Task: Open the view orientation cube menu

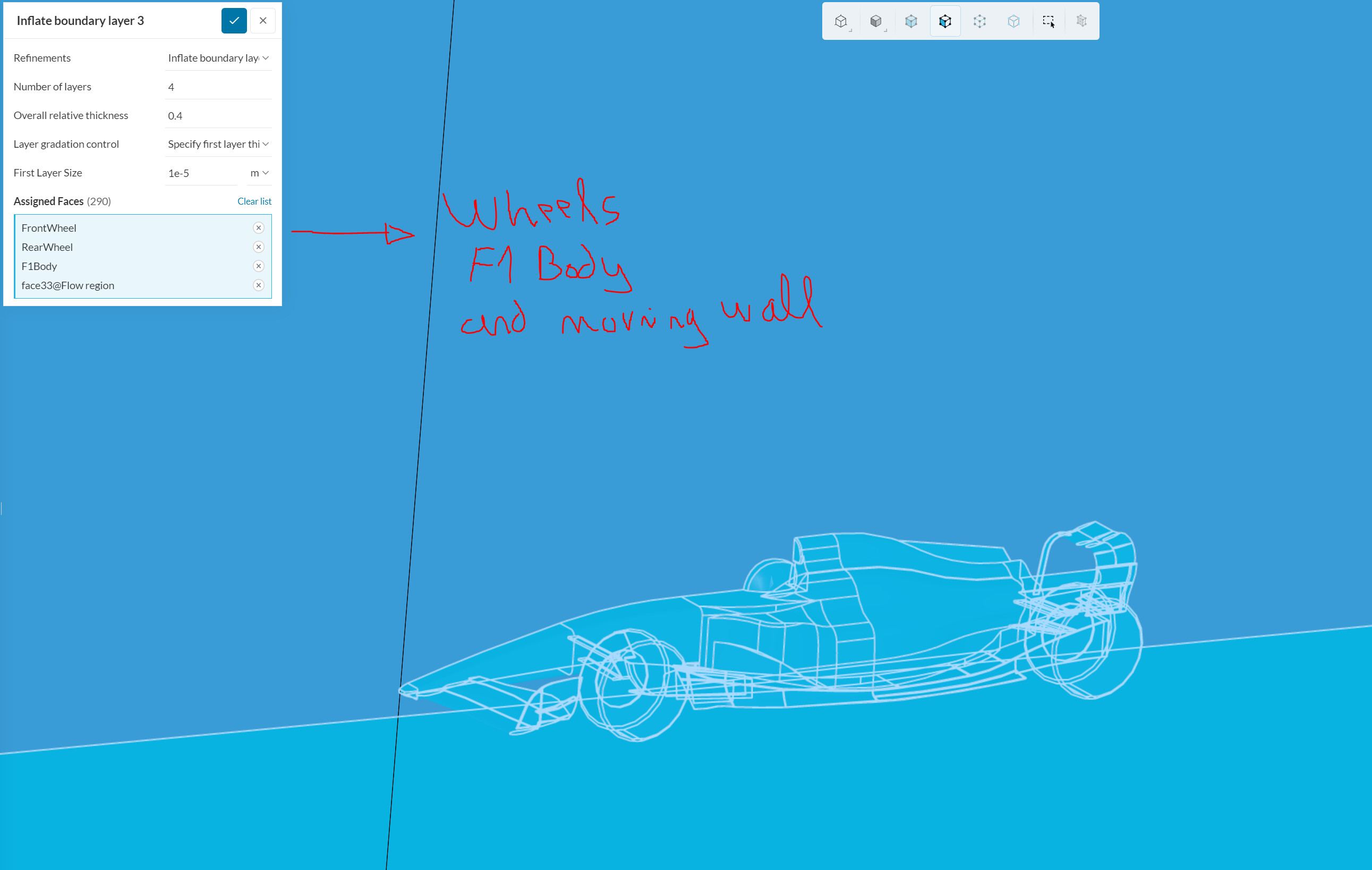Action: tap(841, 22)
